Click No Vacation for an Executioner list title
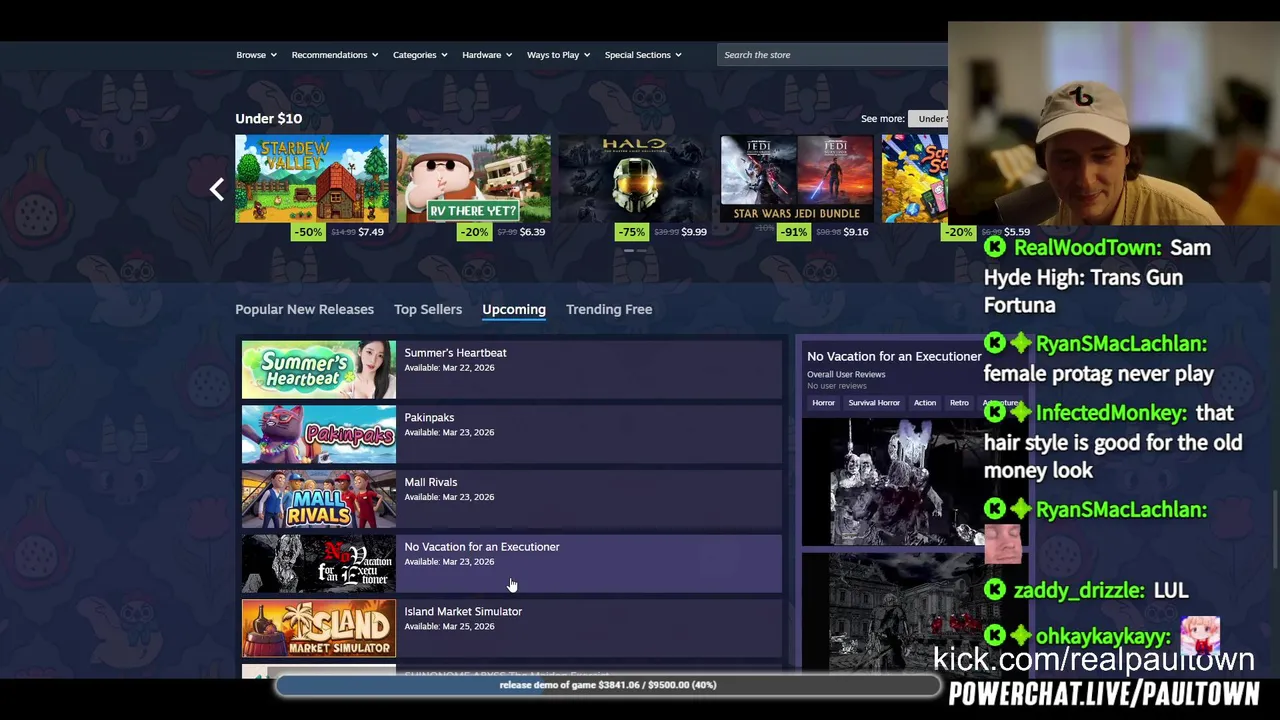The height and width of the screenshot is (720, 1280). click(x=482, y=547)
